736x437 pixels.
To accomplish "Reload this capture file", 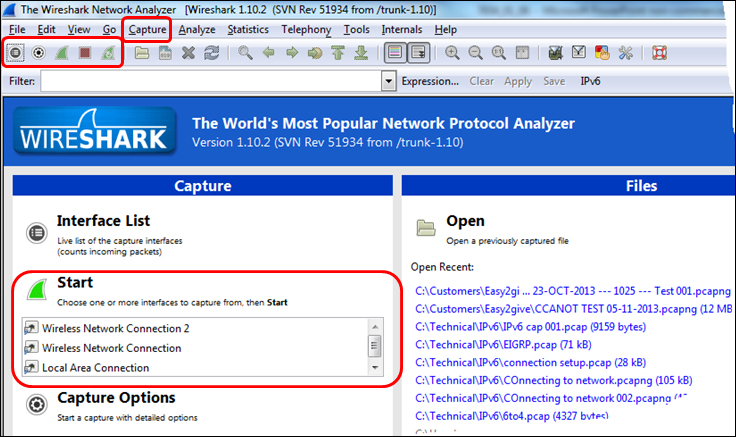I will click(211, 53).
